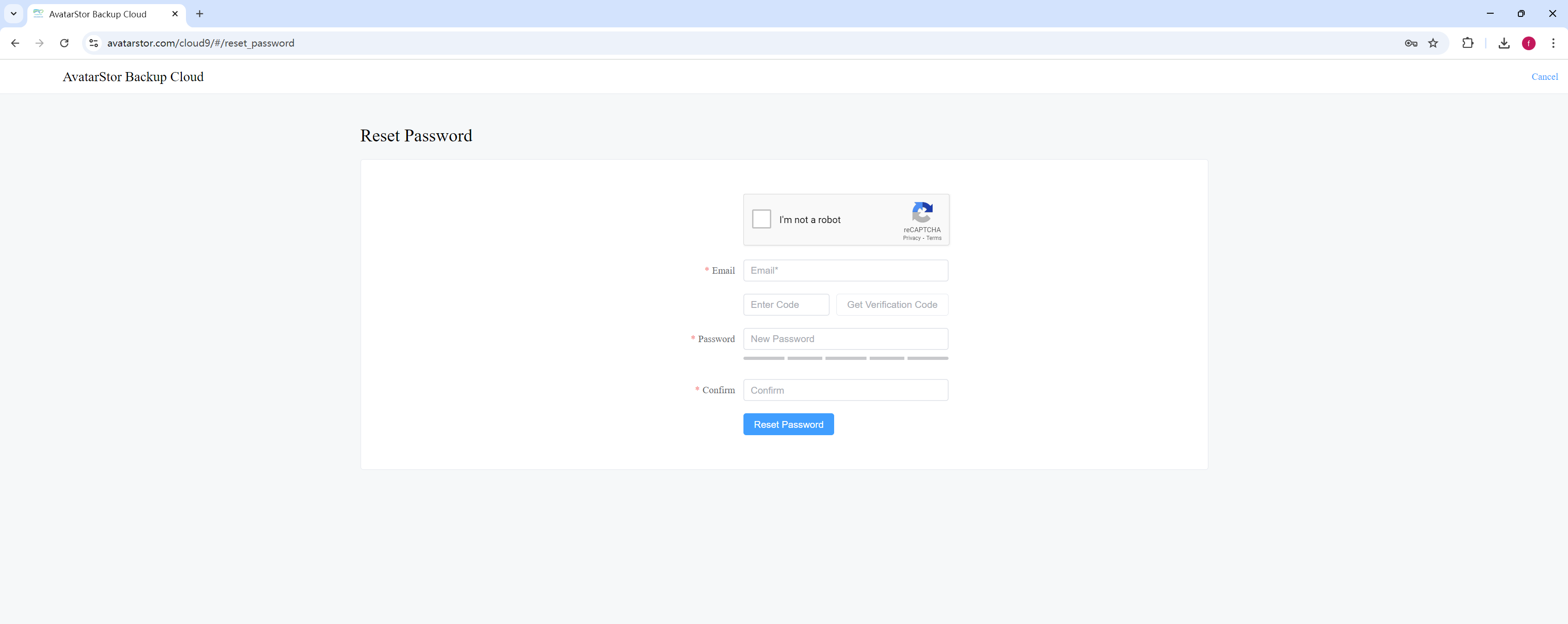Open the Chrome profile avatar
1568x624 pixels.
pyautogui.click(x=1528, y=43)
